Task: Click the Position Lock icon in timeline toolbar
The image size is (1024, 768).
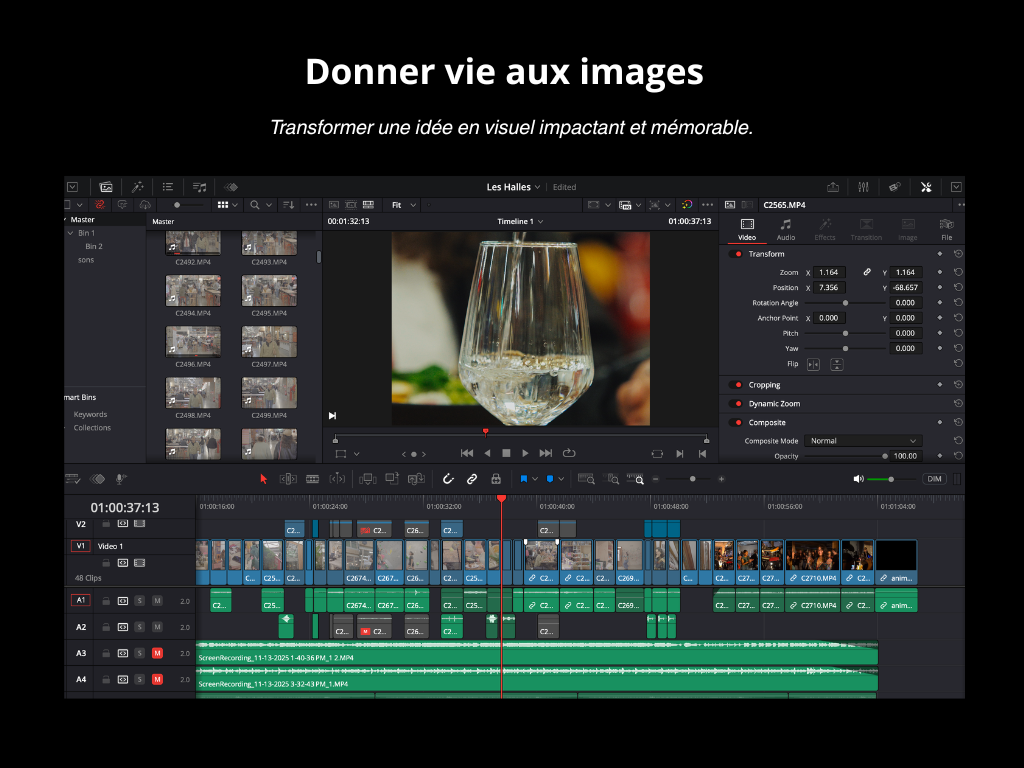Action: click(x=496, y=479)
